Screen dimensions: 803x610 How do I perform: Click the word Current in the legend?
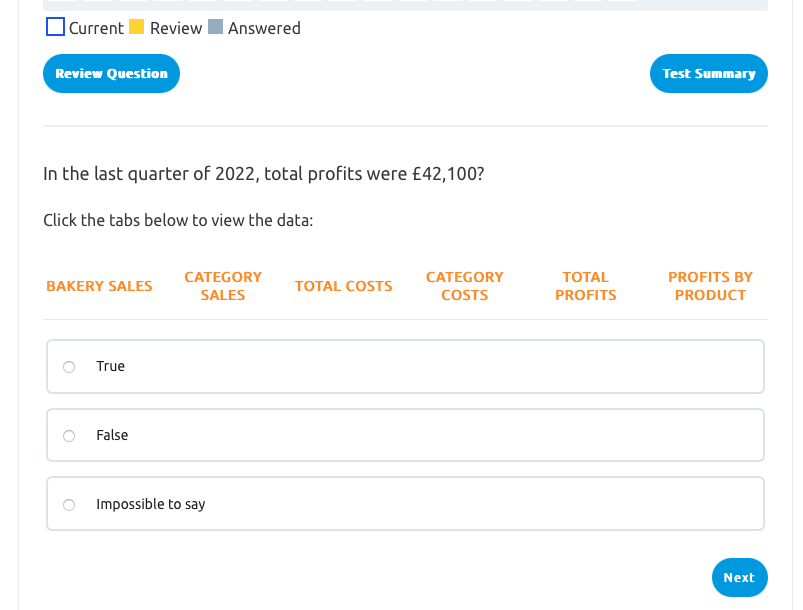pos(96,28)
